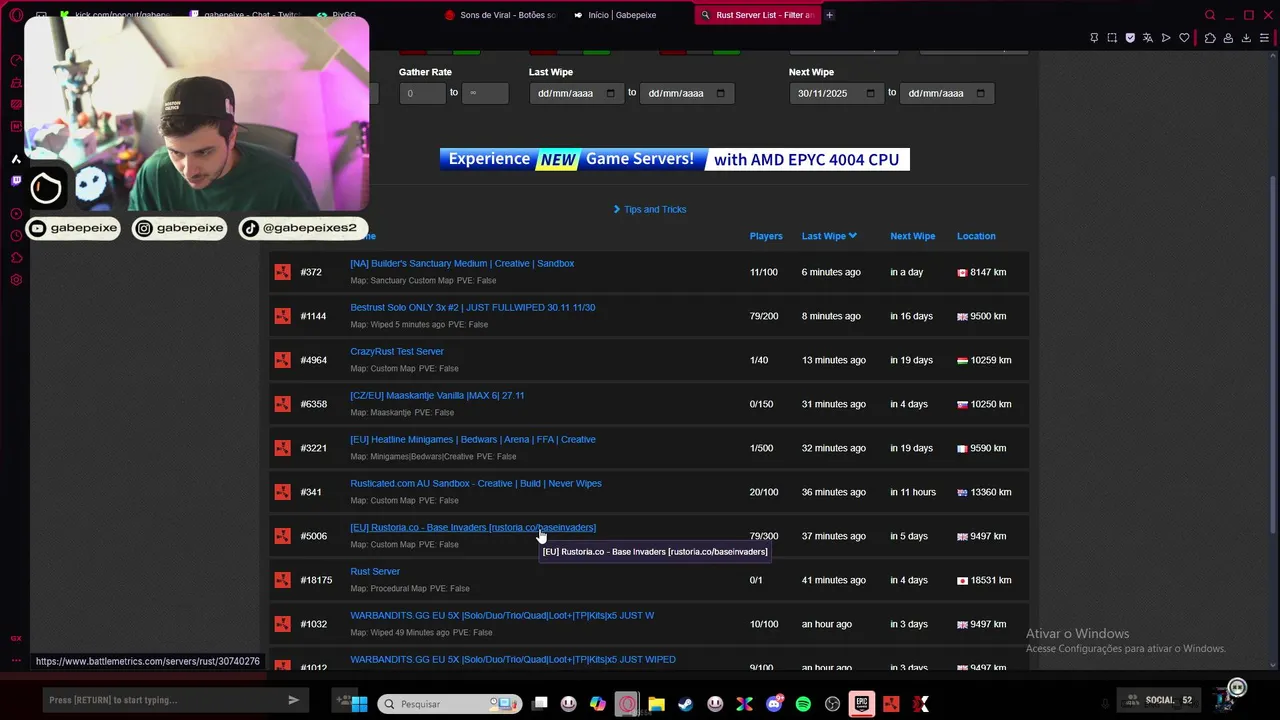
Task: Switch to the Sons de Viral tab
Action: point(500,15)
